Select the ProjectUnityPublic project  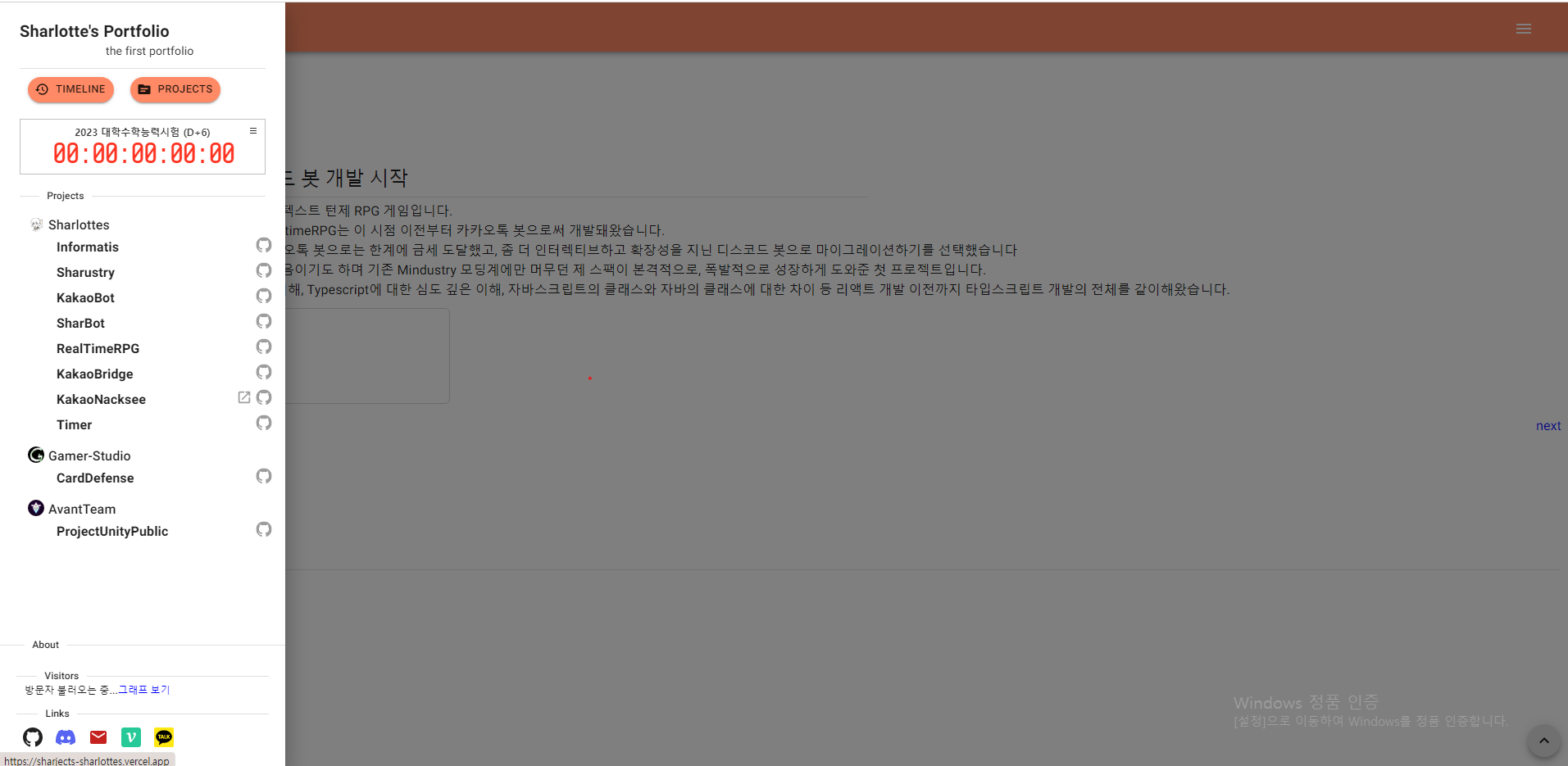[112, 532]
